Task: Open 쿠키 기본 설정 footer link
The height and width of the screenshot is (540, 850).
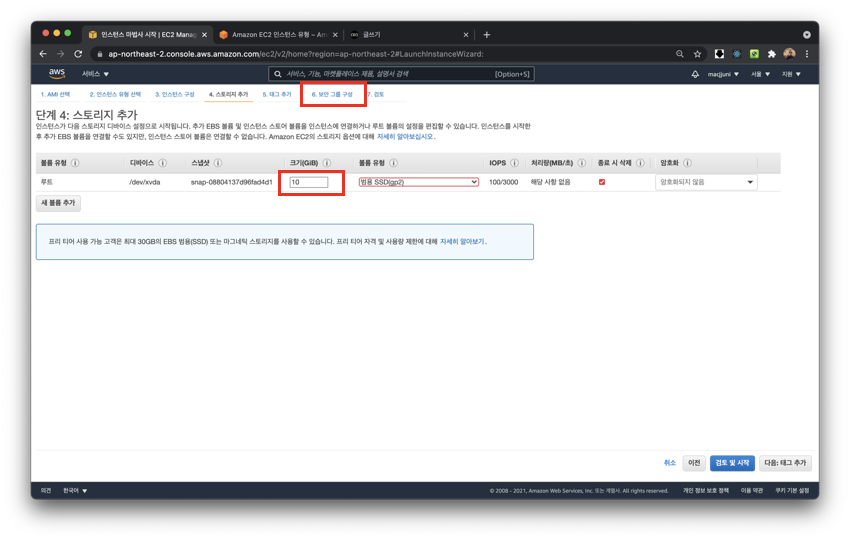Action: [792, 491]
